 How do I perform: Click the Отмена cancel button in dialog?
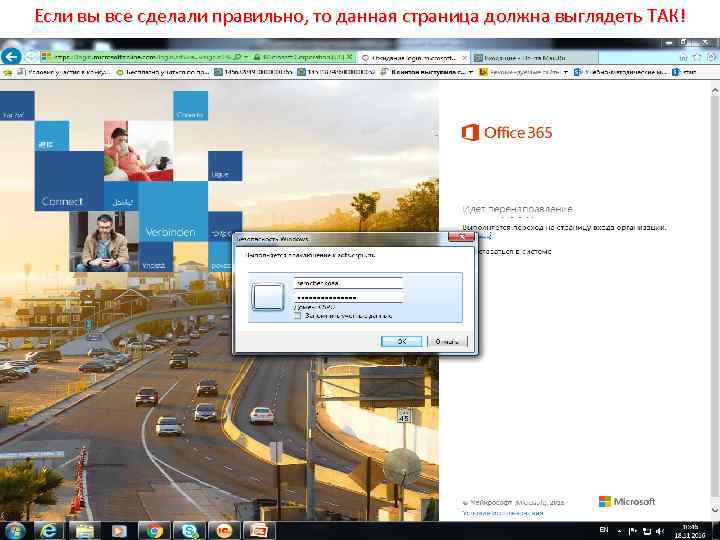pyautogui.click(x=447, y=341)
